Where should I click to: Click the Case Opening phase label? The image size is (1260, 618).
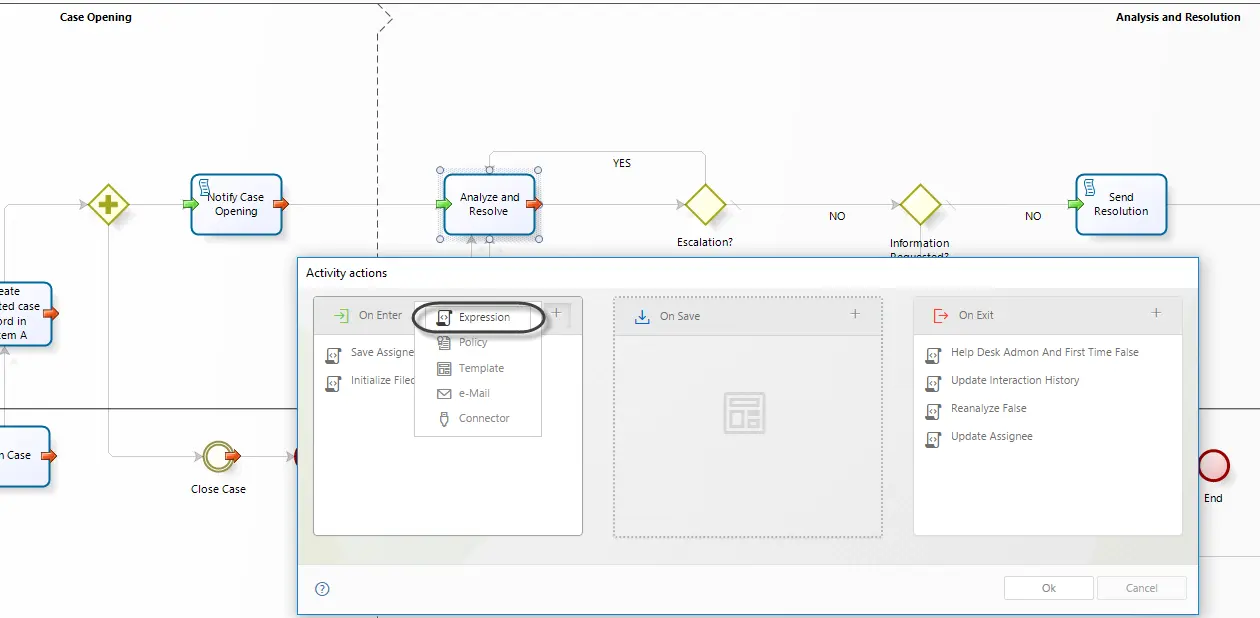pyautogui.click(x=96, y=17)
